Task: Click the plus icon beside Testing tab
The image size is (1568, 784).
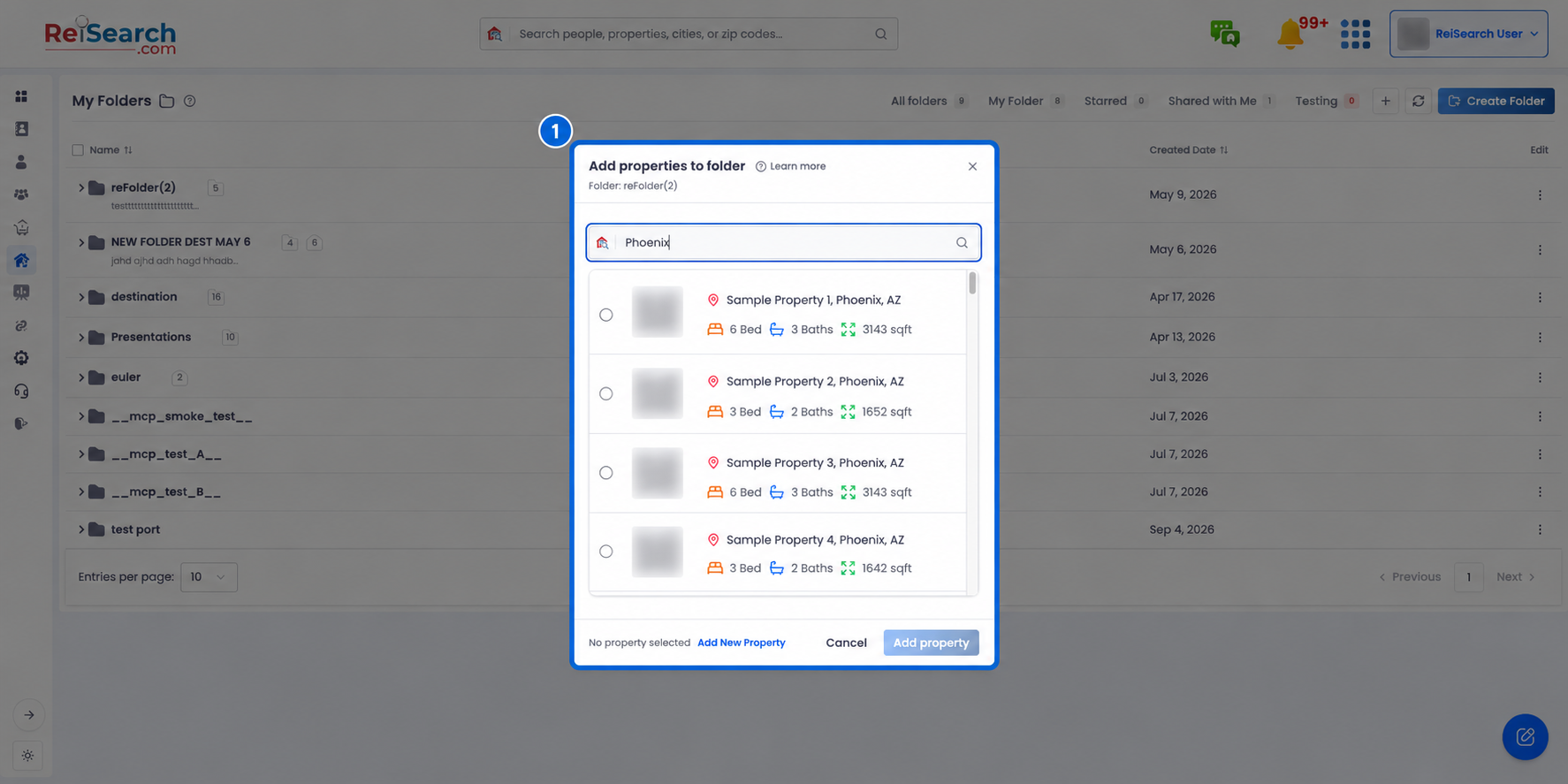Action: (x=1385, y=101)
